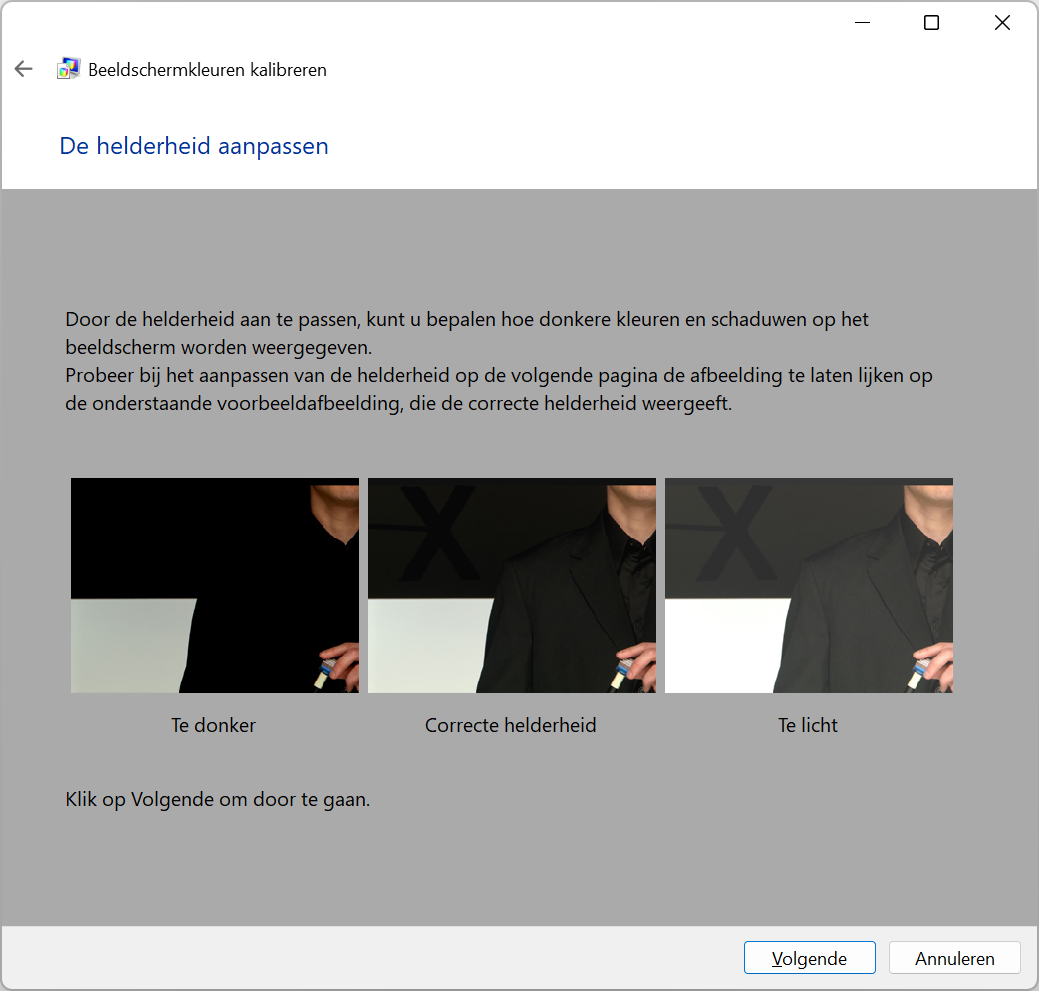Cancel calibration via the Annuleren button

click(x=954, y=957)
